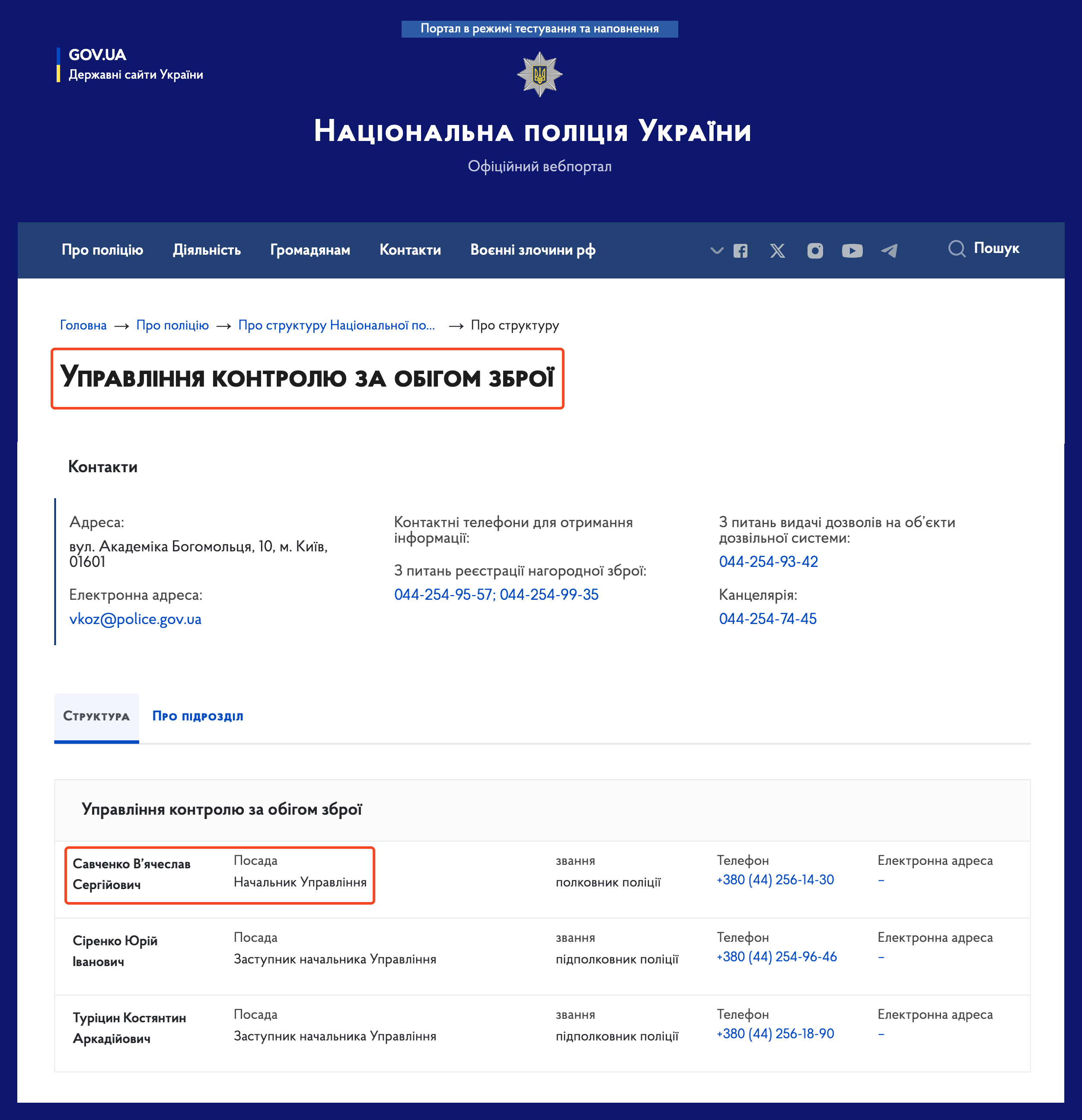
Task: Open the 'Громадянам' menu
Action: [x=310, y=250]
